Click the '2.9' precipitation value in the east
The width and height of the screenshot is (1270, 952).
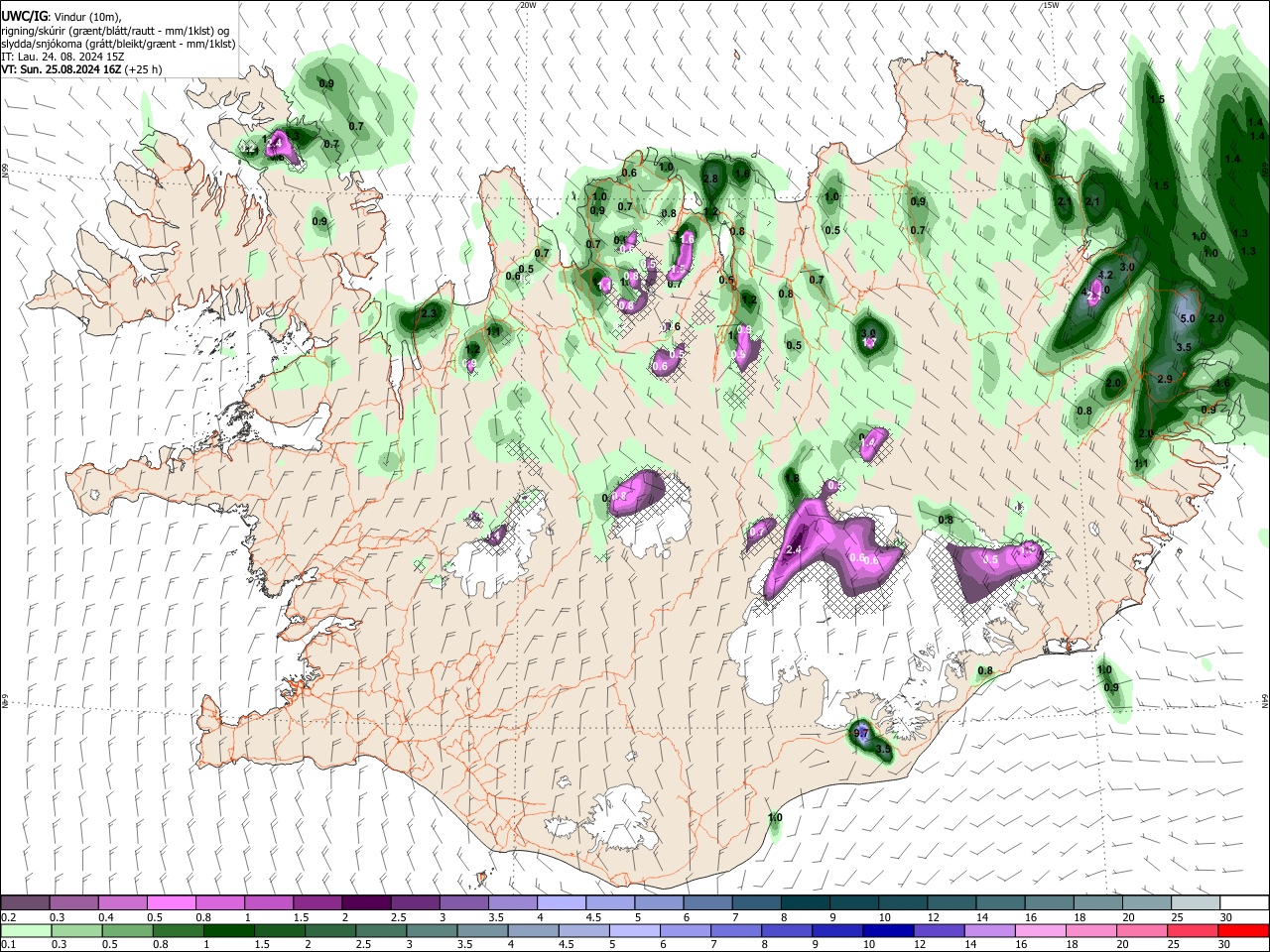(x=1166, y=380)
